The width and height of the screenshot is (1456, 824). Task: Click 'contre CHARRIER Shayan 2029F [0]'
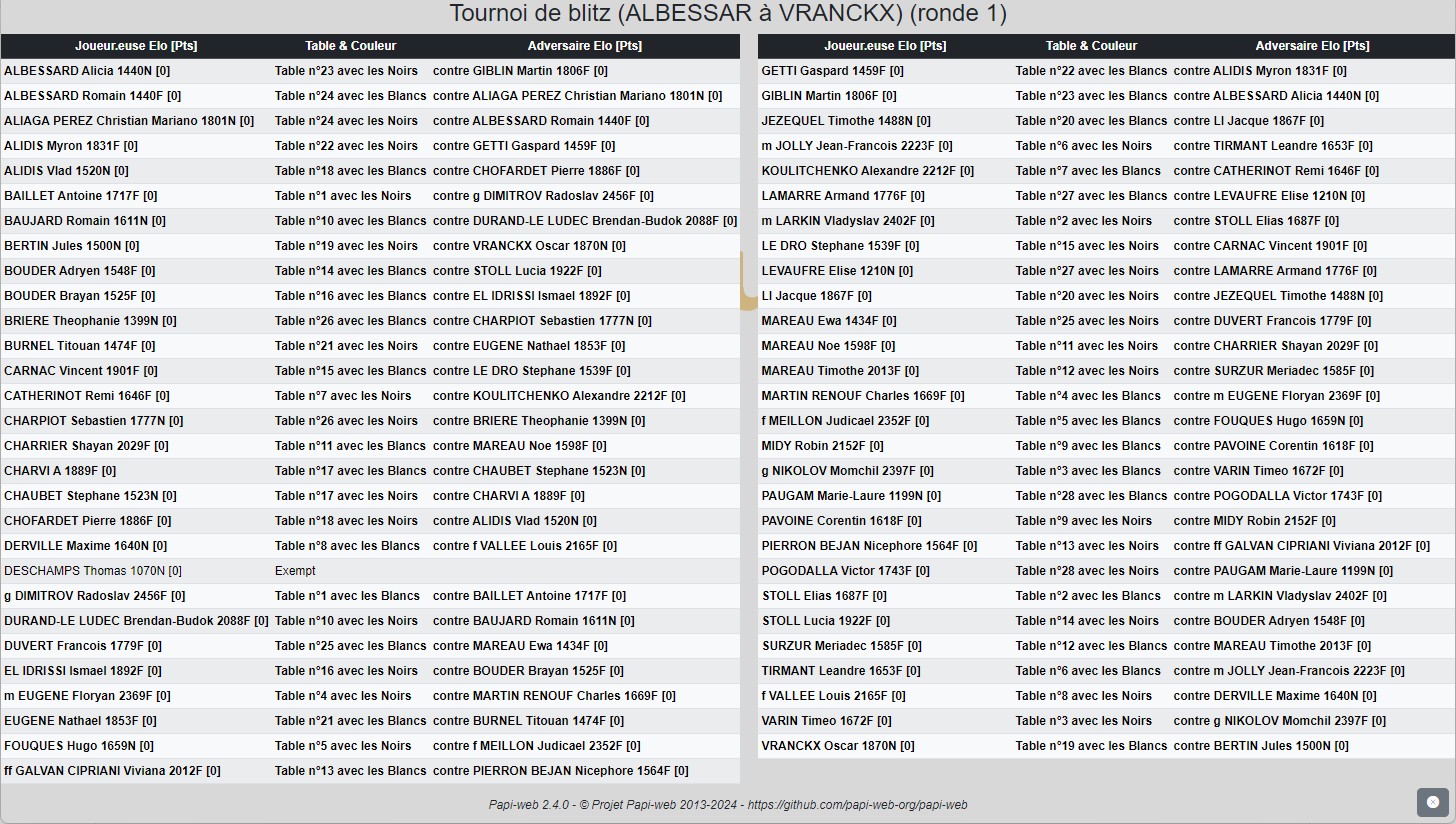(1276, 346)
